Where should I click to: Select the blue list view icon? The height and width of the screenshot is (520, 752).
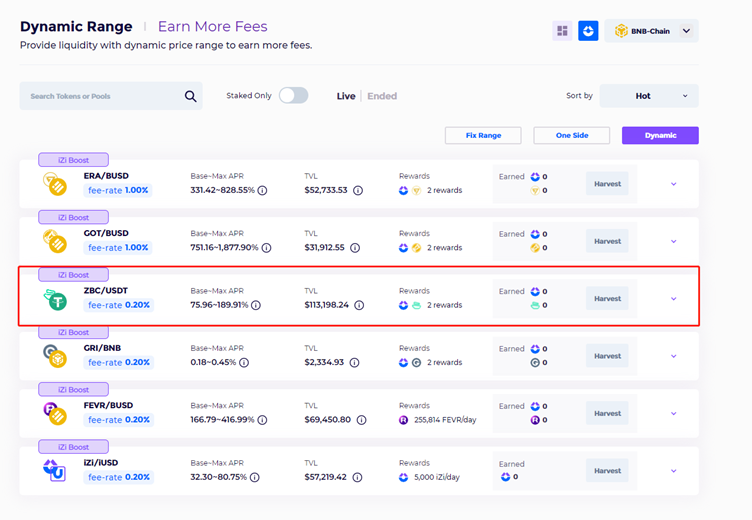pyautogui.click(x=588, y=31)
